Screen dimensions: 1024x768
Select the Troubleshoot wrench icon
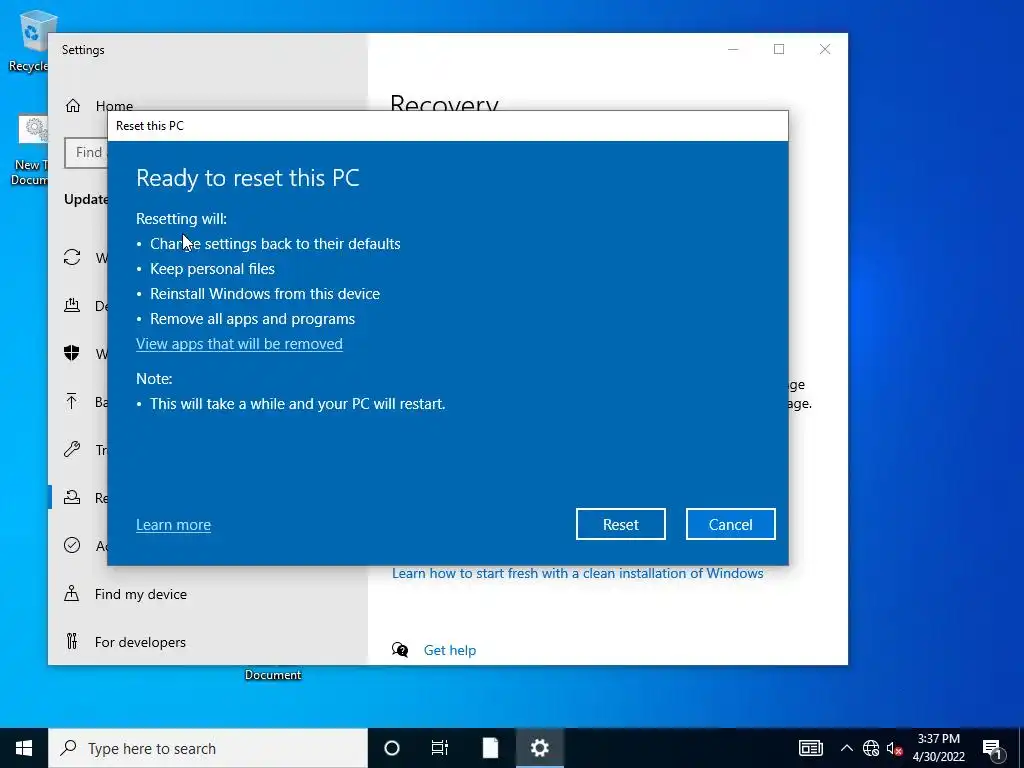point(72,449)
